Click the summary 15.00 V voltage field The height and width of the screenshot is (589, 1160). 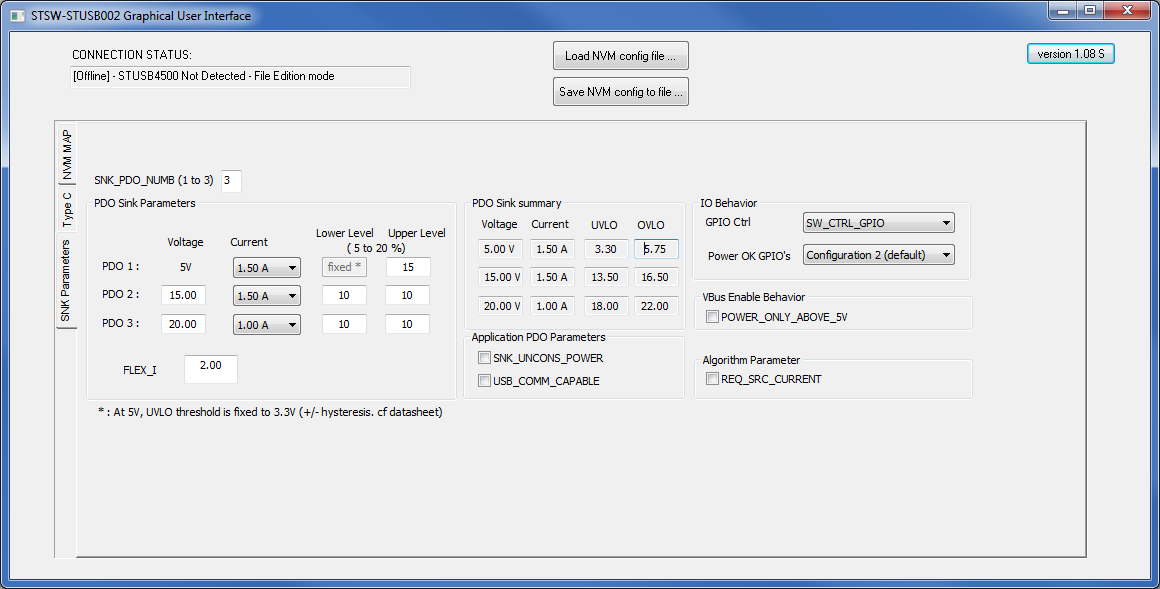(x=500, y=277)
